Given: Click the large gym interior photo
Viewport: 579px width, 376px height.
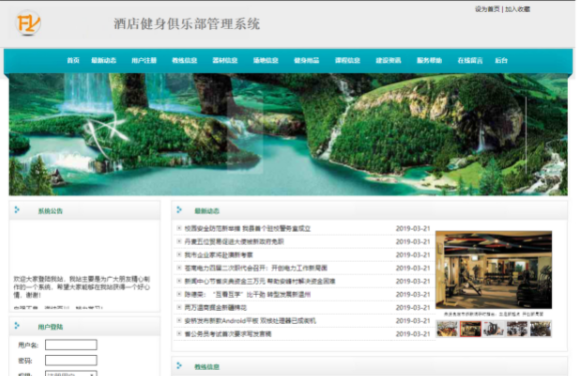Looking at the screenshot, I should (494, 270).
